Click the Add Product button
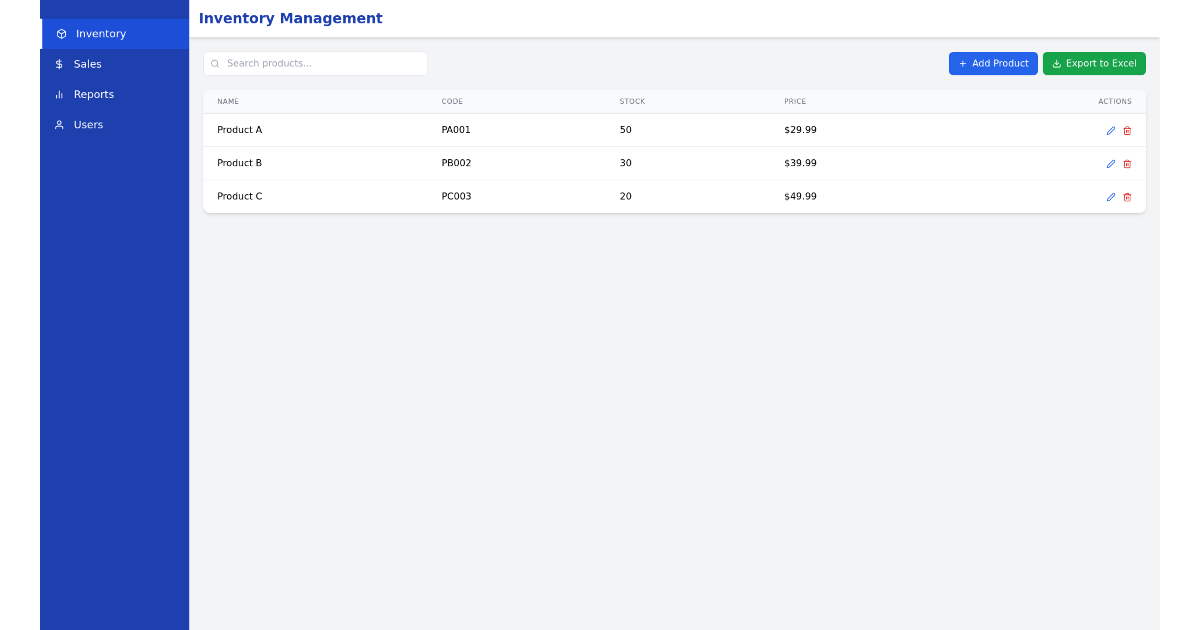This screenshot has height=630, width=1200. [x=993, y=63]
